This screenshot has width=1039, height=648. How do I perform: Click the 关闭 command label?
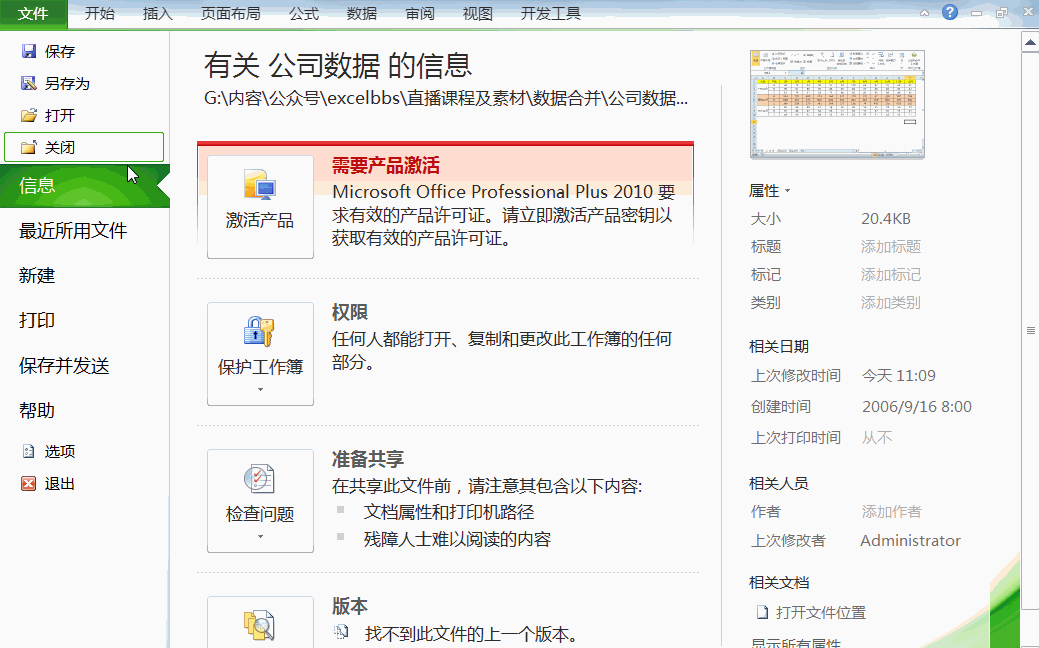click(60, 147)
